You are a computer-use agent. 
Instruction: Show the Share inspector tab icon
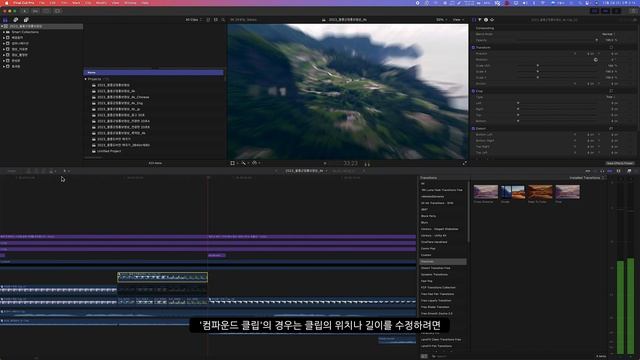492,20
